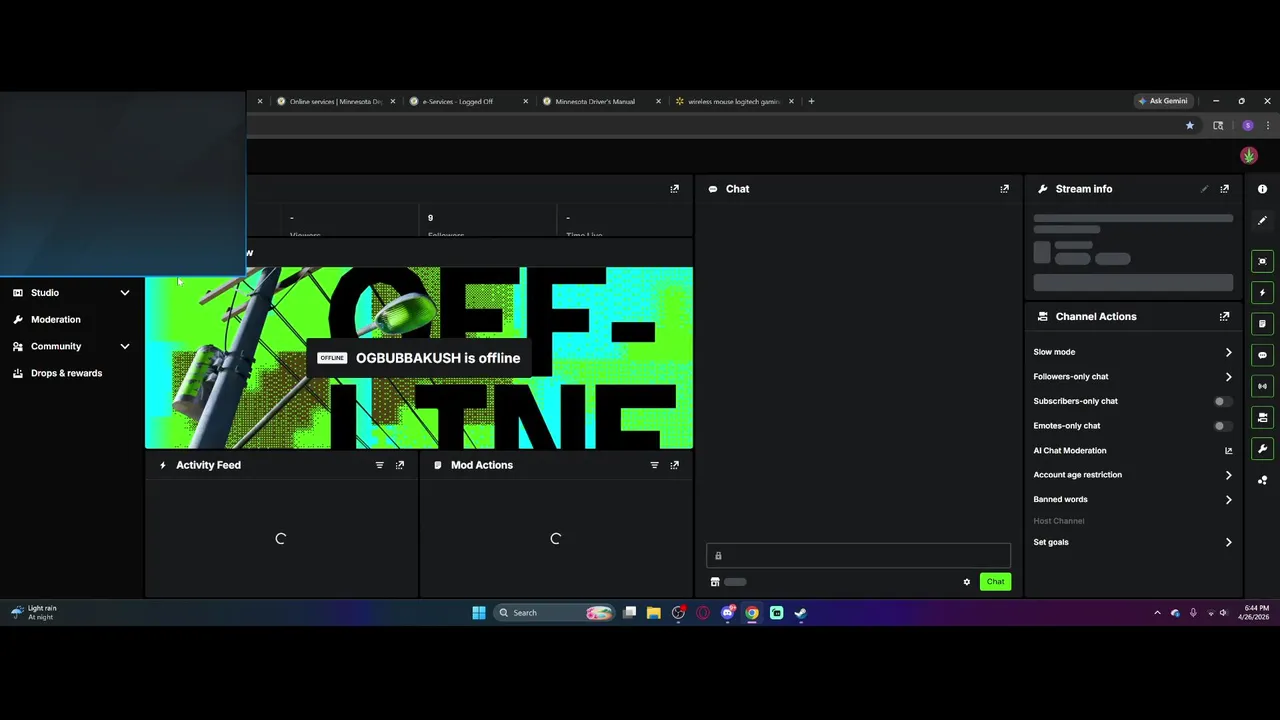Screen dimensions: 1280x720
Task: Click the offline stream preview image
Action: pos(419,358)
